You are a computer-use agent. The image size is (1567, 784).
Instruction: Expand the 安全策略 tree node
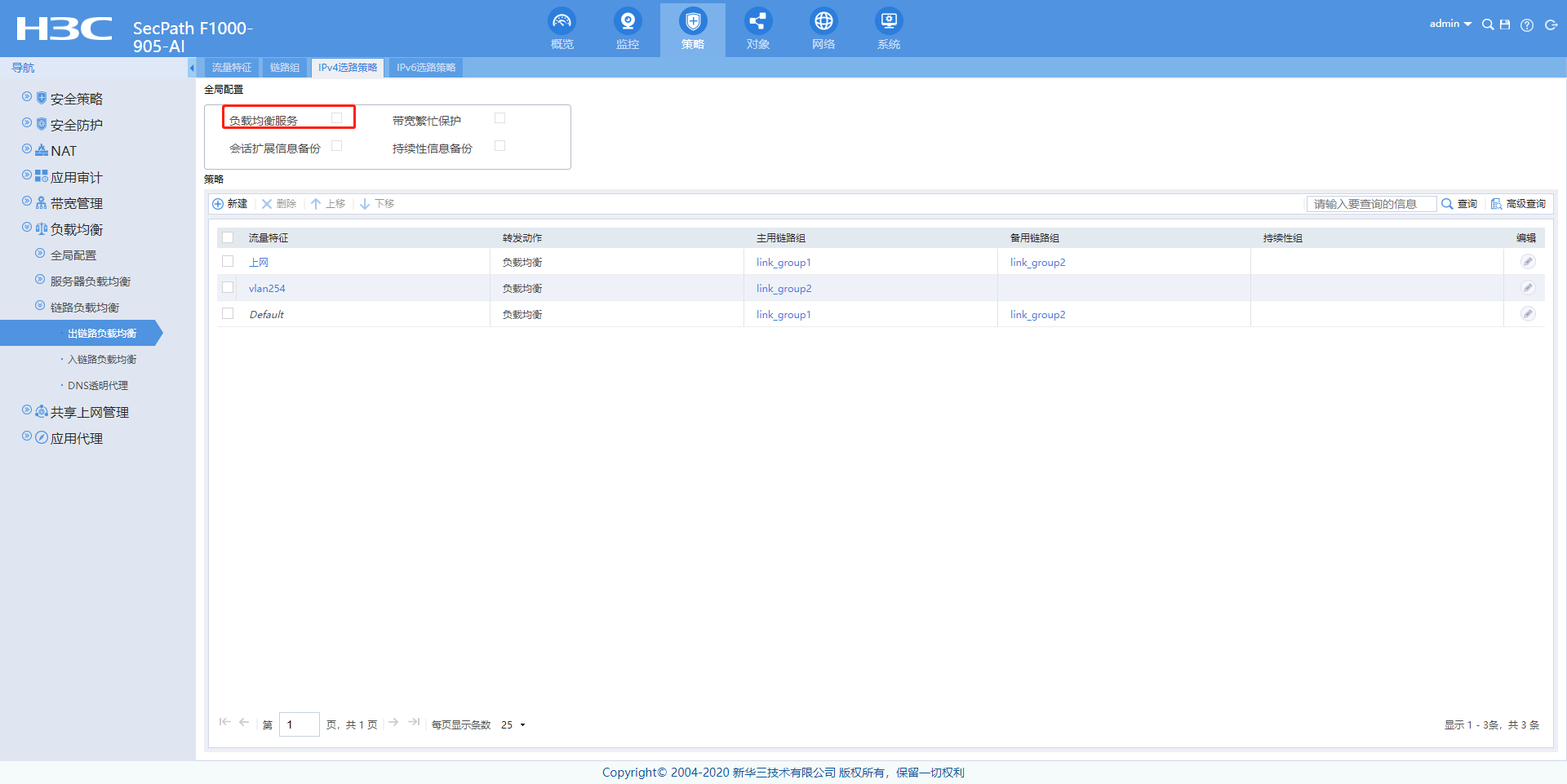click(27, 97)
